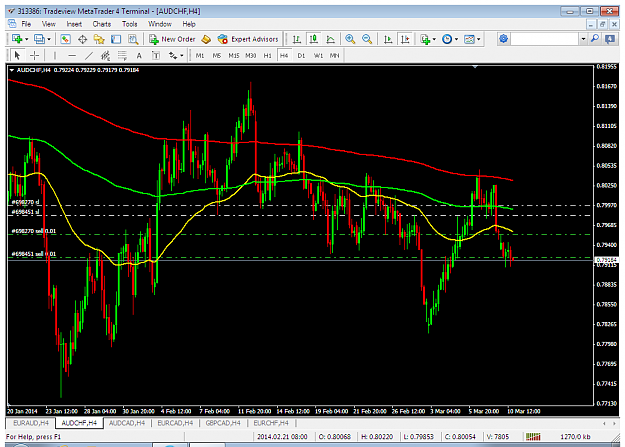Screen dimensions: 625x447
Task: Select the Trendline drawing tool
Action: tap(88, 55)
